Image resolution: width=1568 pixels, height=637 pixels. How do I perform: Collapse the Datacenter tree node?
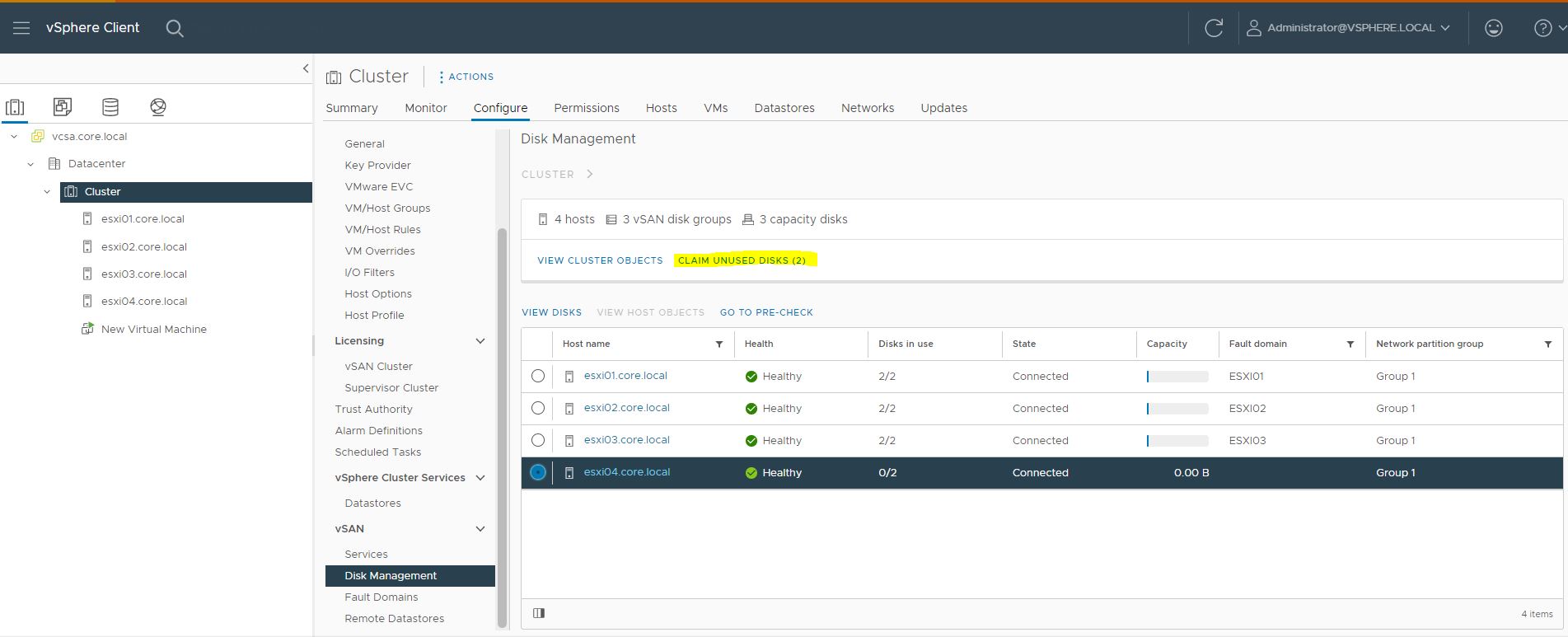[30, 164]
